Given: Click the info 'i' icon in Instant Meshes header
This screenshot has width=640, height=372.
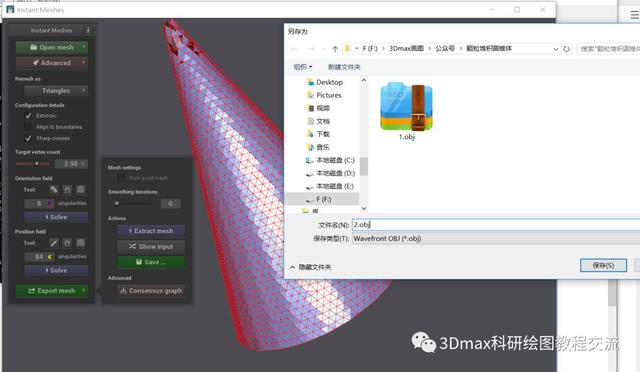Looking at the screenshot, I should [88, 30].
